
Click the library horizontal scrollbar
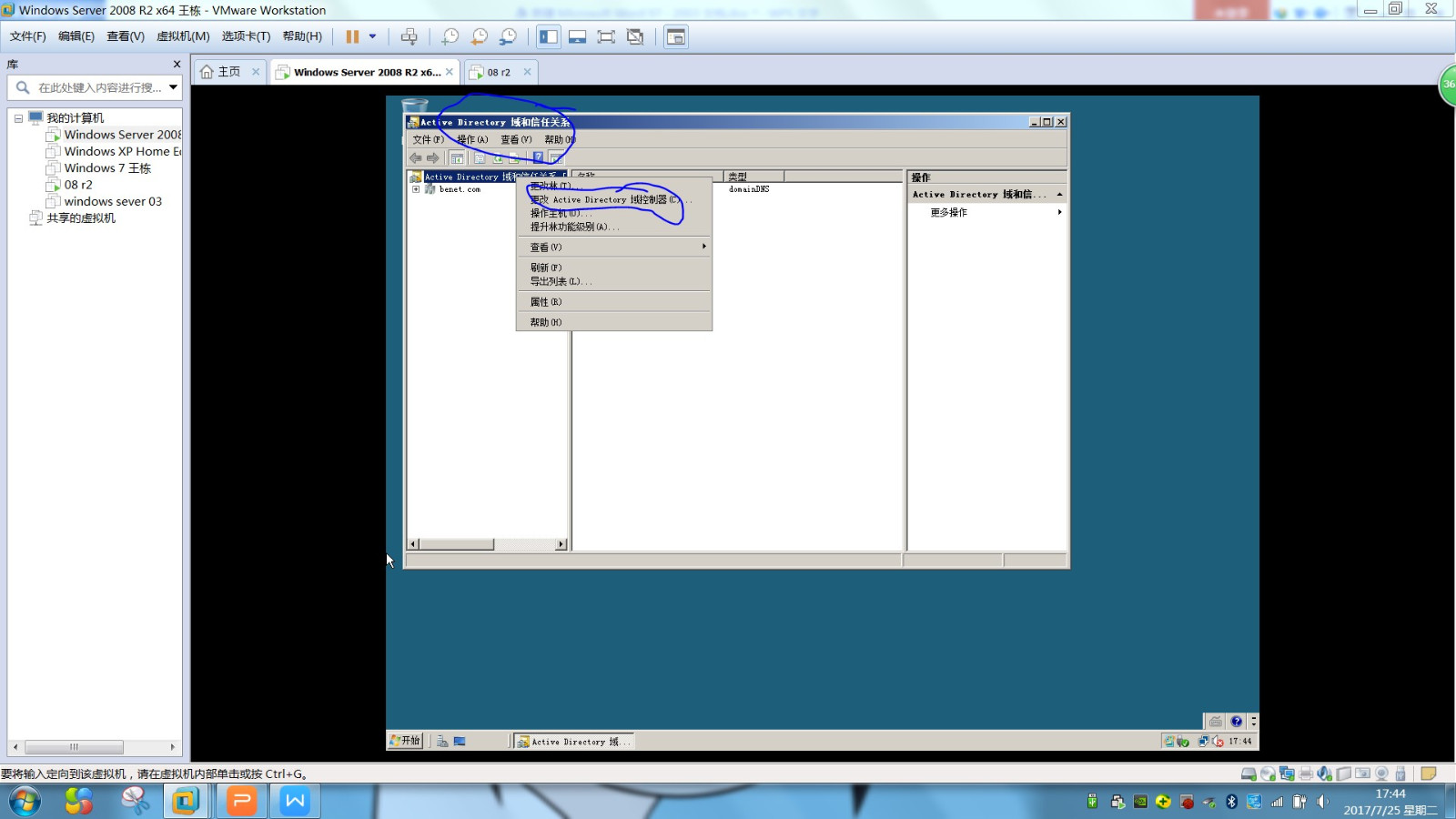point(74,747)
